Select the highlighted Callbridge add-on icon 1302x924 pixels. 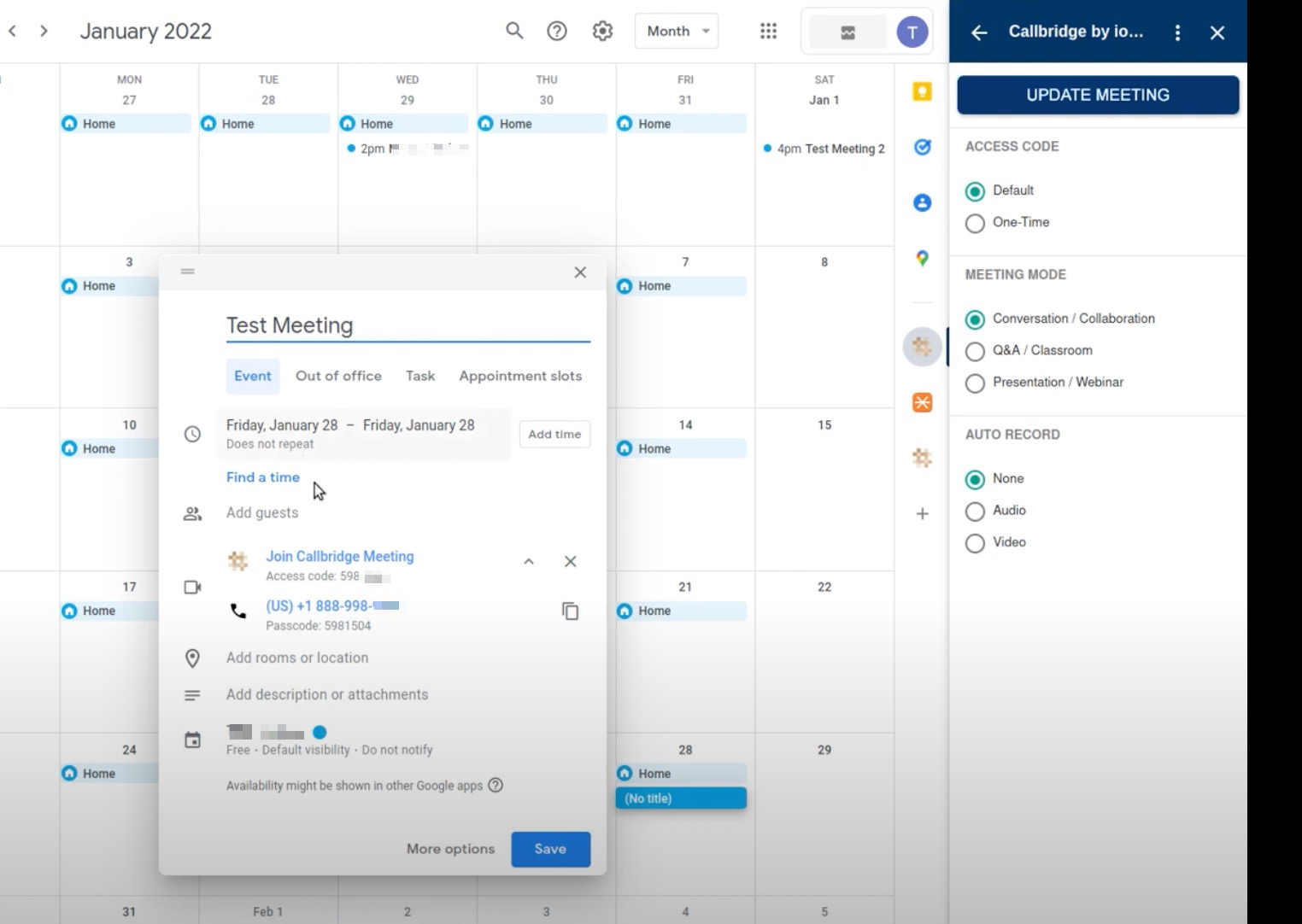point(922,347)
